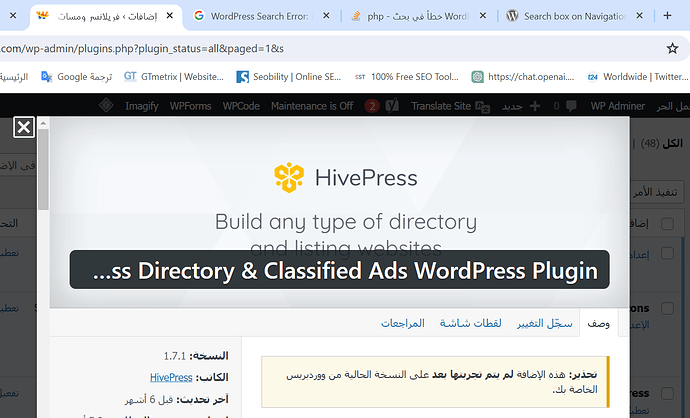Open Yoast SEO icon in admin bar

coord(392,106)
